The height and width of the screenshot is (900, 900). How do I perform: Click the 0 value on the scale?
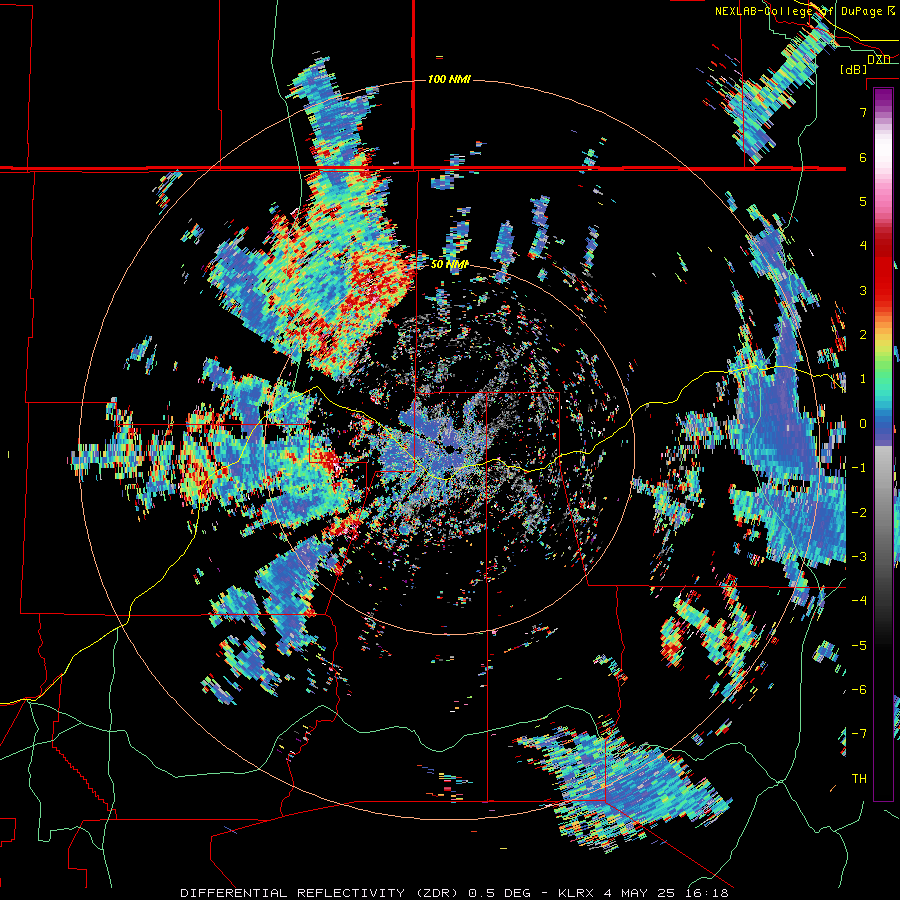[863, 424]
